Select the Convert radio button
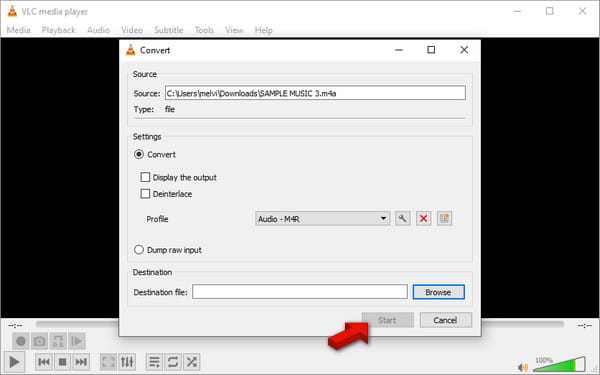 point(139,154)
